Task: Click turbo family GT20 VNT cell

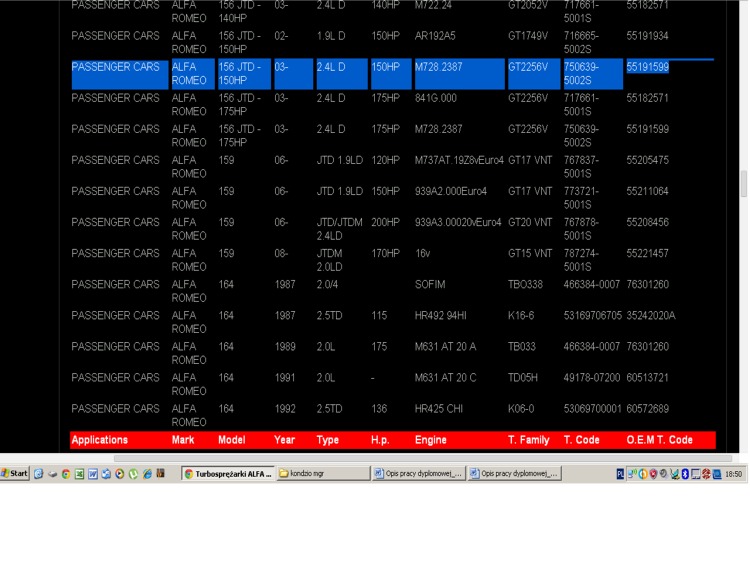Action: point(530,222)
